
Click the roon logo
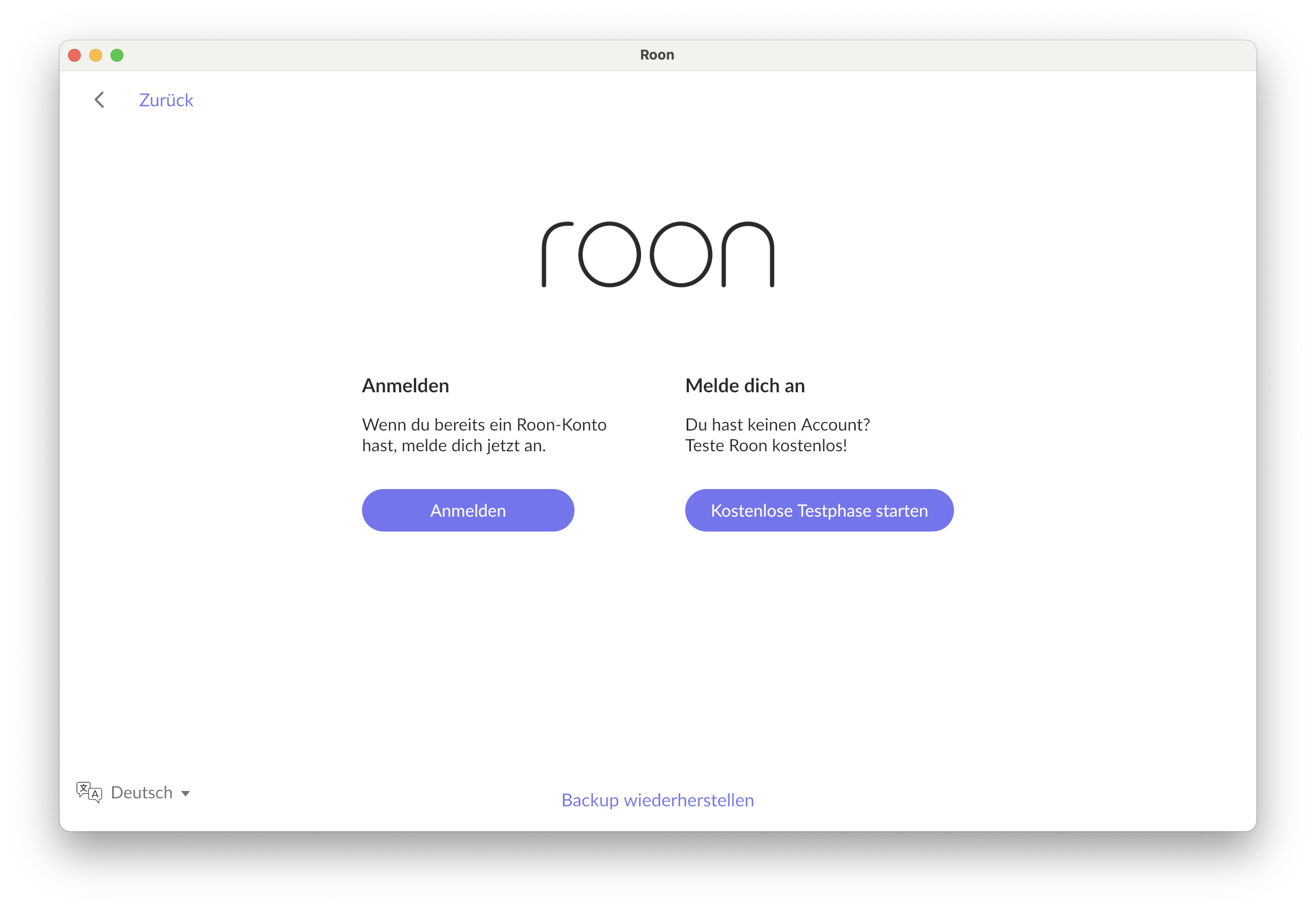pos(657,254)
